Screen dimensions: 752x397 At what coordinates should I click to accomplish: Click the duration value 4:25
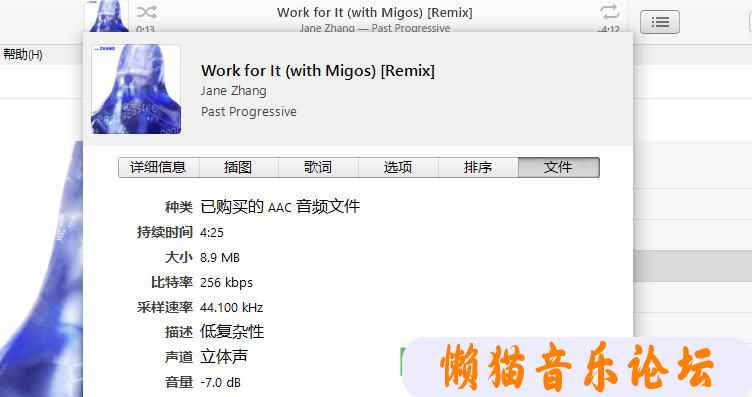click(212, 233)
